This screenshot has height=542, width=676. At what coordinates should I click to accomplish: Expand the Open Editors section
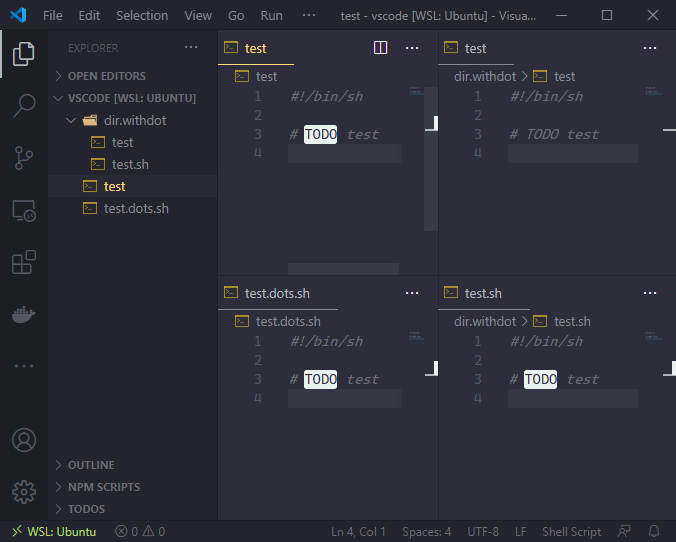pos(133,76)
